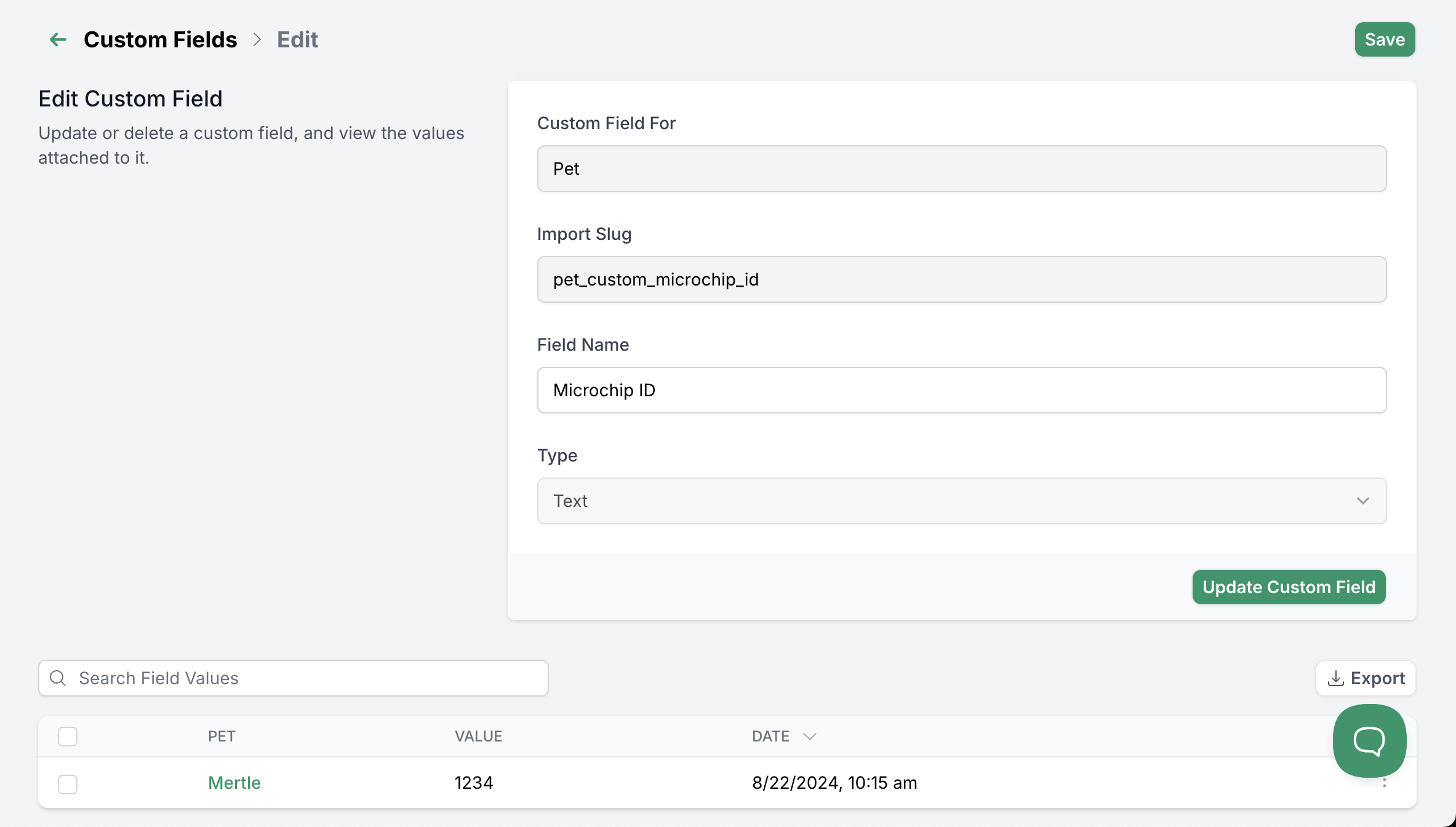Click the PET column header
The height and width of the screenshot is (827, 1456).
(x=222, y=737)
